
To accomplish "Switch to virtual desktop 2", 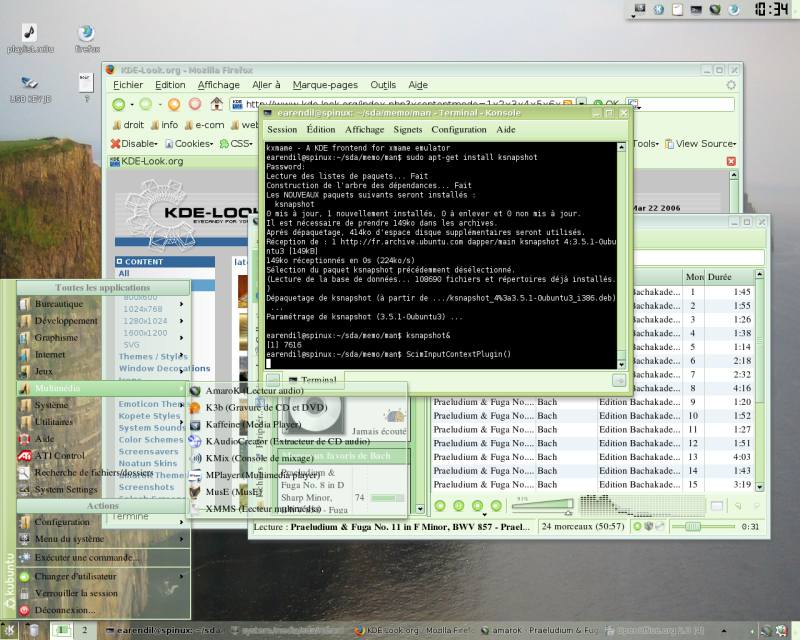I will point(85,630).
